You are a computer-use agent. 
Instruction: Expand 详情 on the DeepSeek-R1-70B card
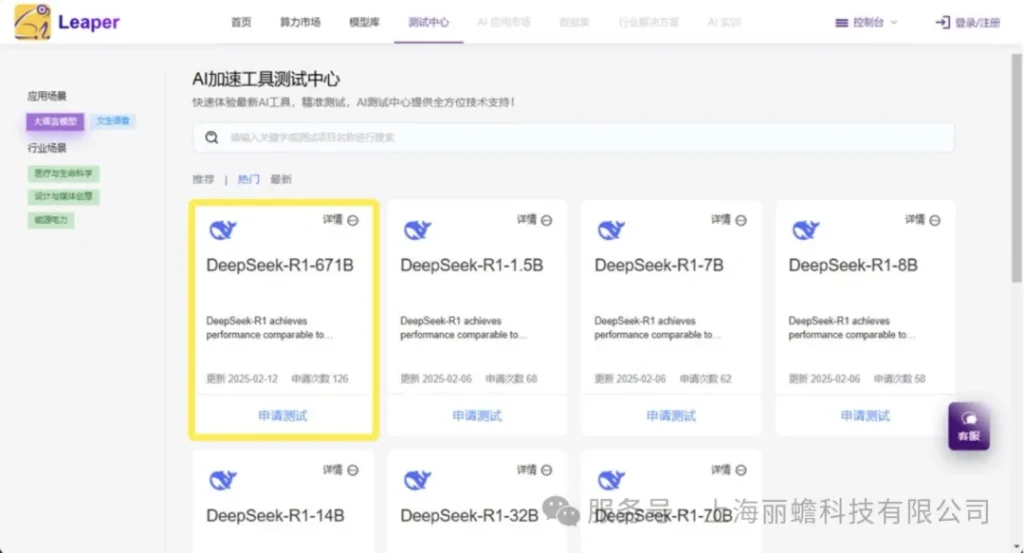pos(728,469)
